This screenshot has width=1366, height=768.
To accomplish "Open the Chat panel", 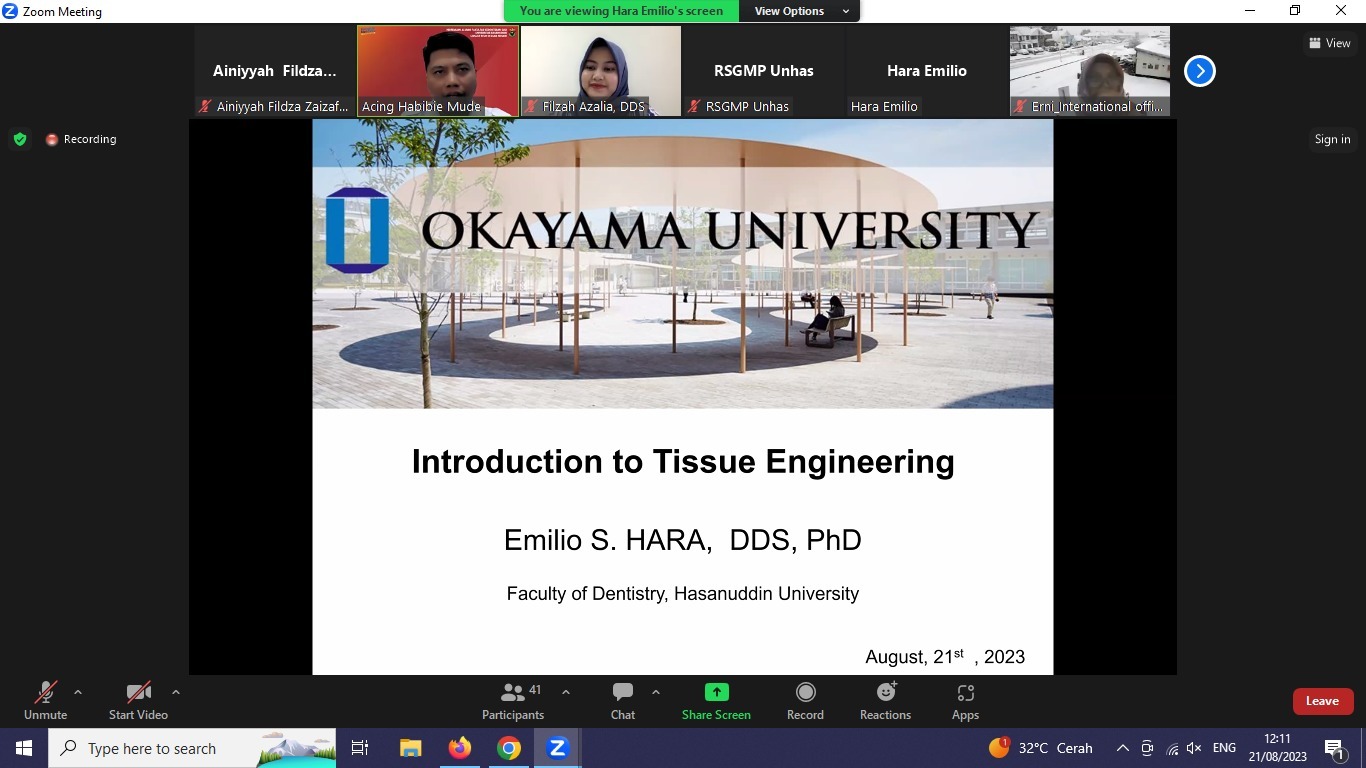I will click(623, 701).
